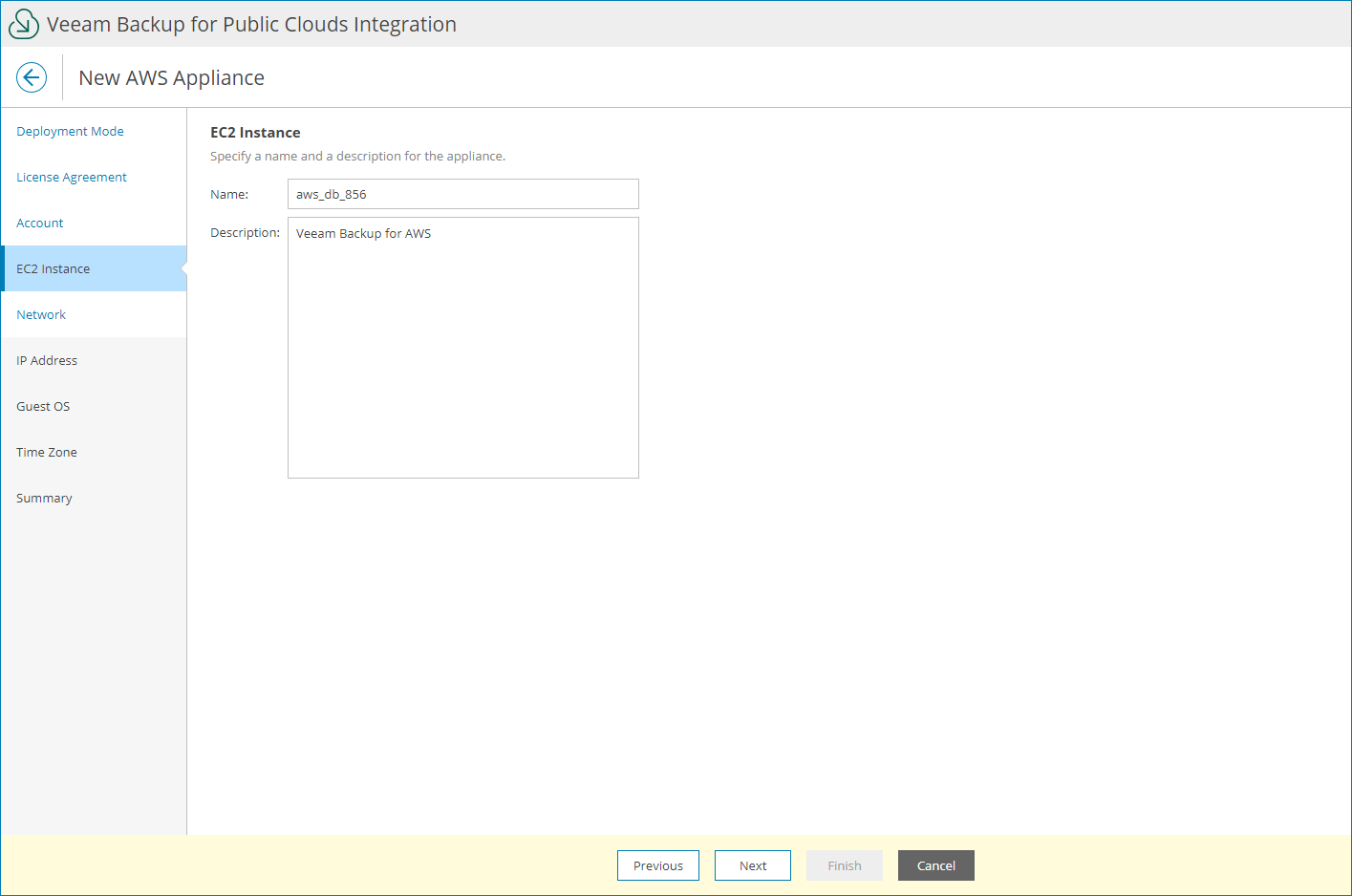
Task: Jump to the Summary step
Action: tap(44, 498)
